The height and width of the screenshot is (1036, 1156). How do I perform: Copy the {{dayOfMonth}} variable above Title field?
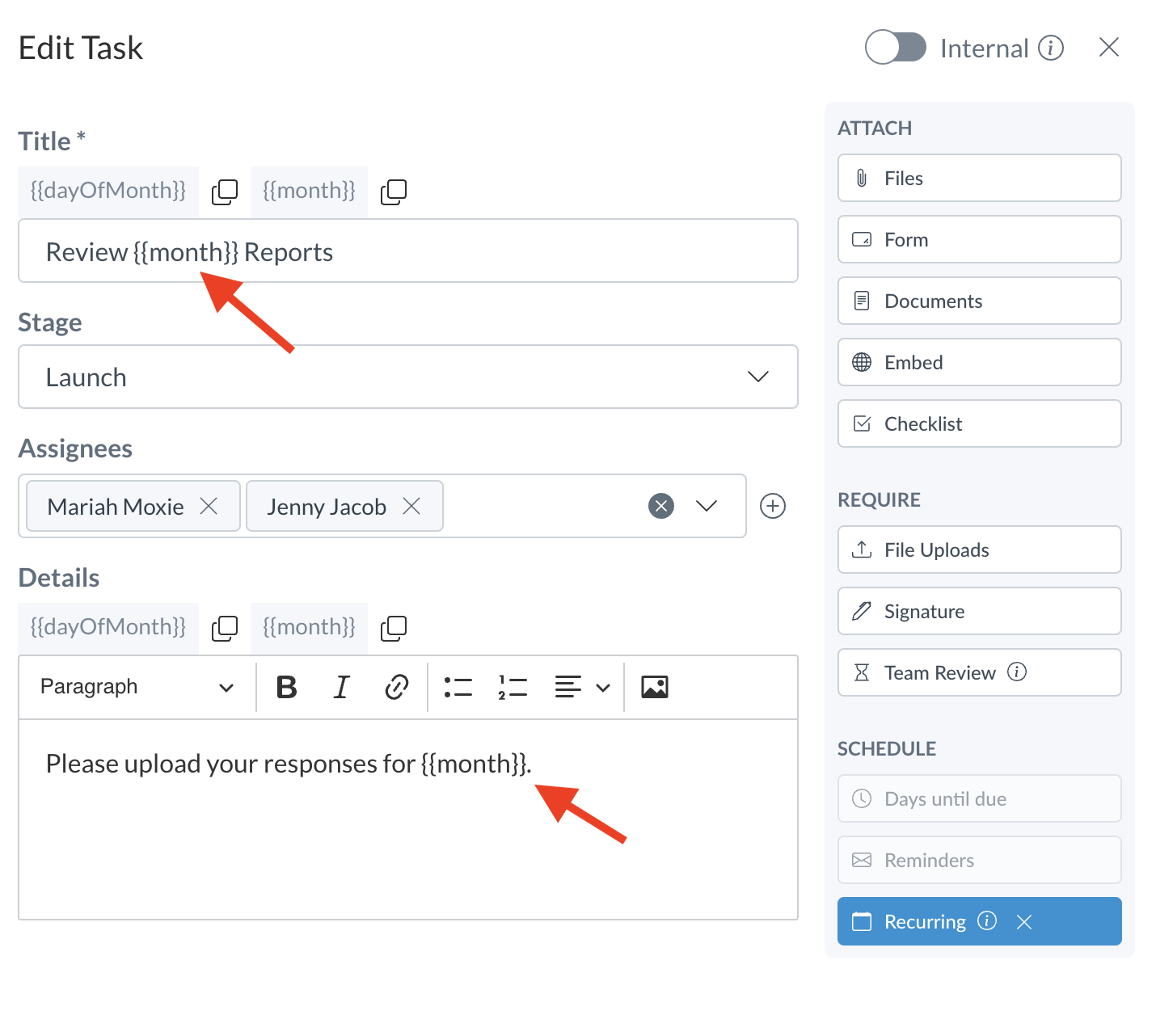tap(224, 192)
